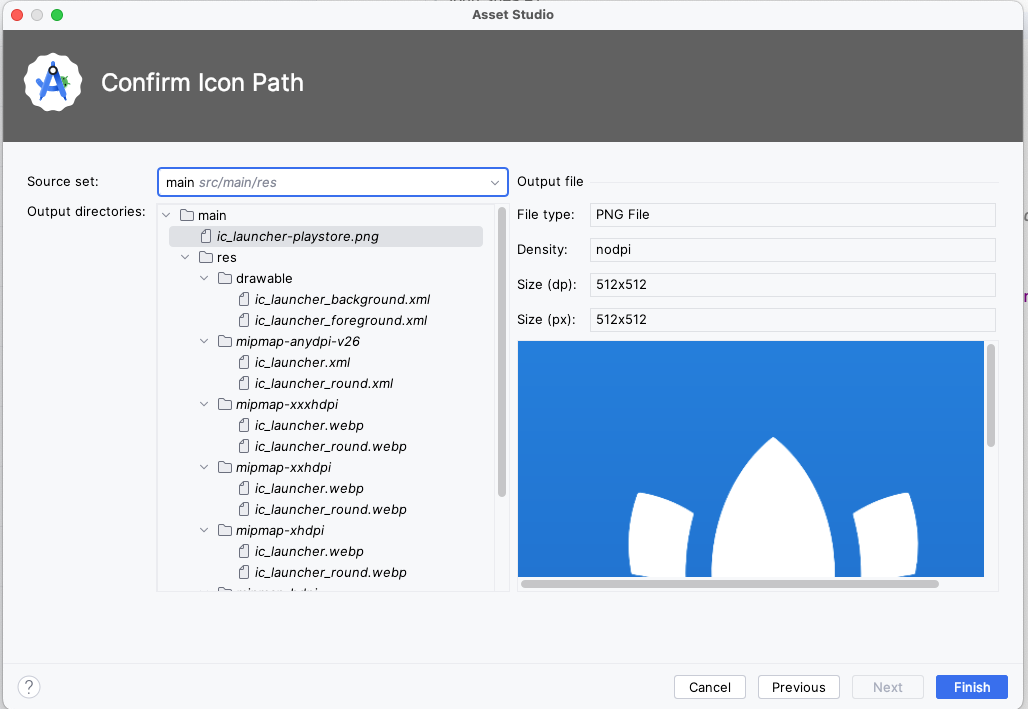
Task: Click the launcher icon preview image
Action: tap(750, 458)
